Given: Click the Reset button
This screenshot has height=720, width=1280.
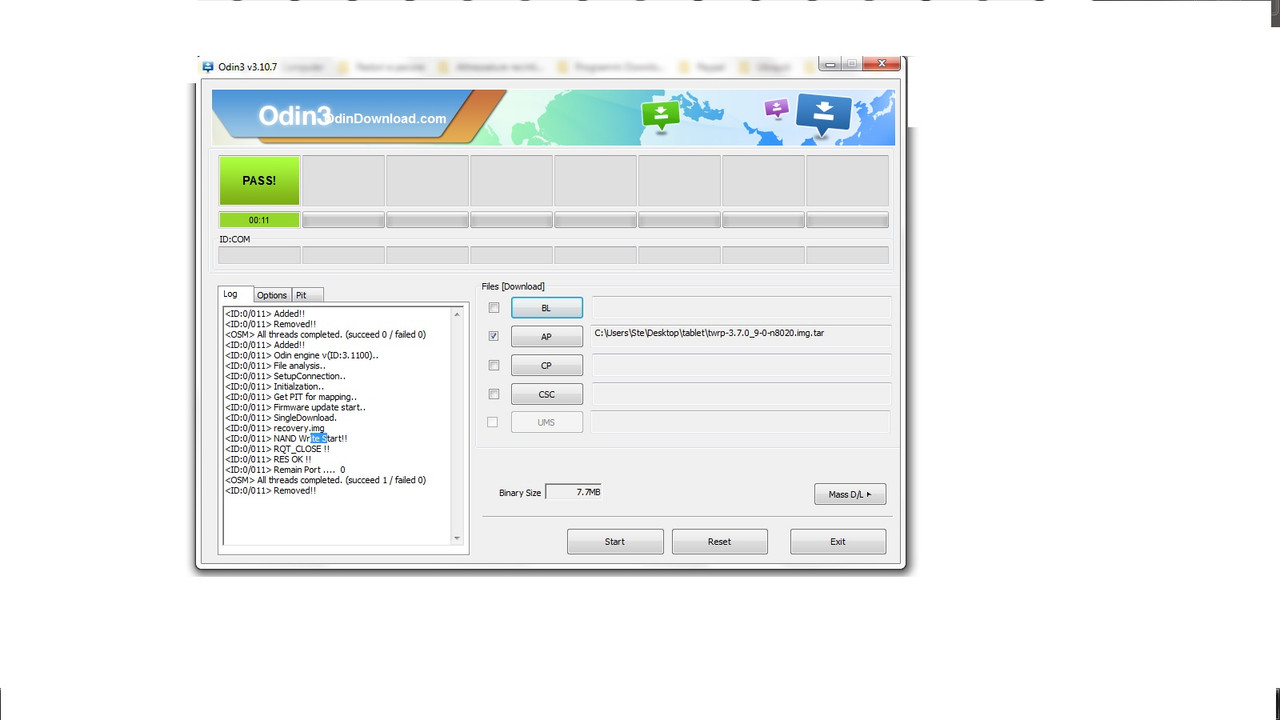Looking at the screenshot, I should coord(719,541).
